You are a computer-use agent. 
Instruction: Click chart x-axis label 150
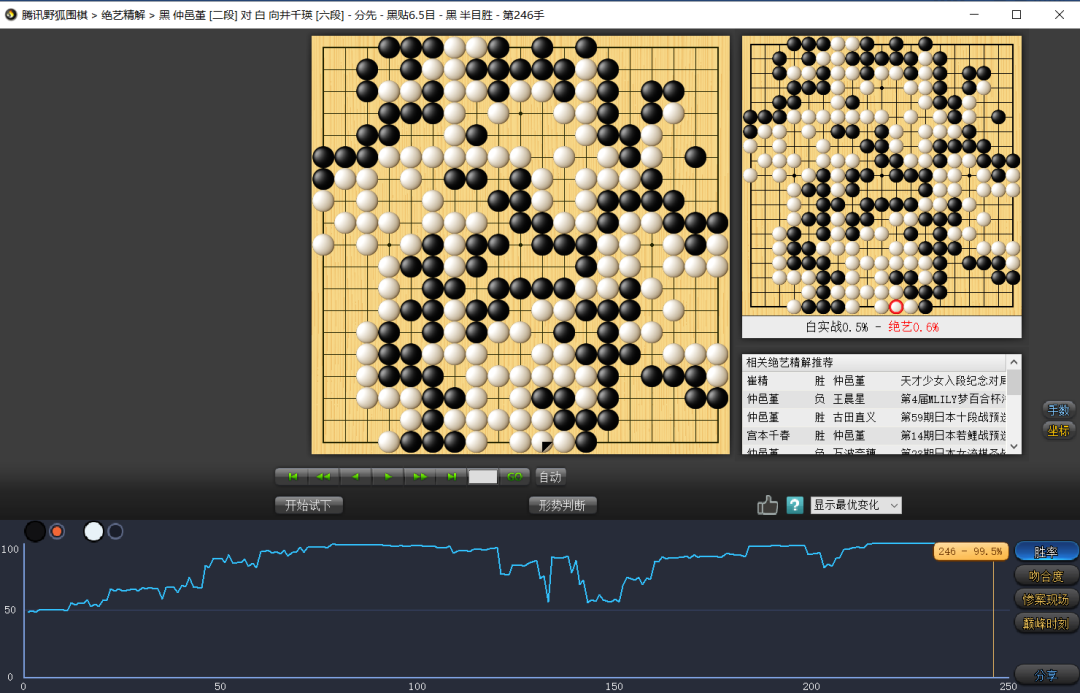pos(614,686)
